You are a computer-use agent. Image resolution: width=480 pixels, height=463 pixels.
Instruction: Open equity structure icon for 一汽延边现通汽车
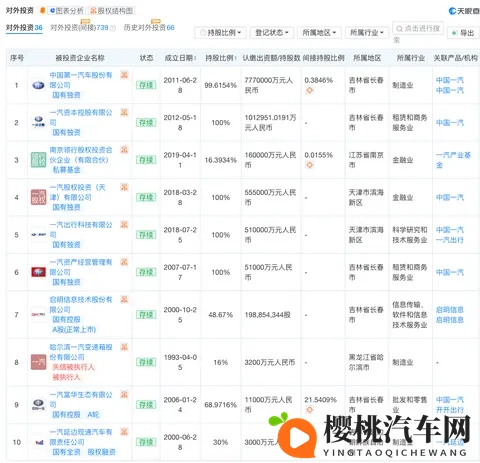pos(124,432)
